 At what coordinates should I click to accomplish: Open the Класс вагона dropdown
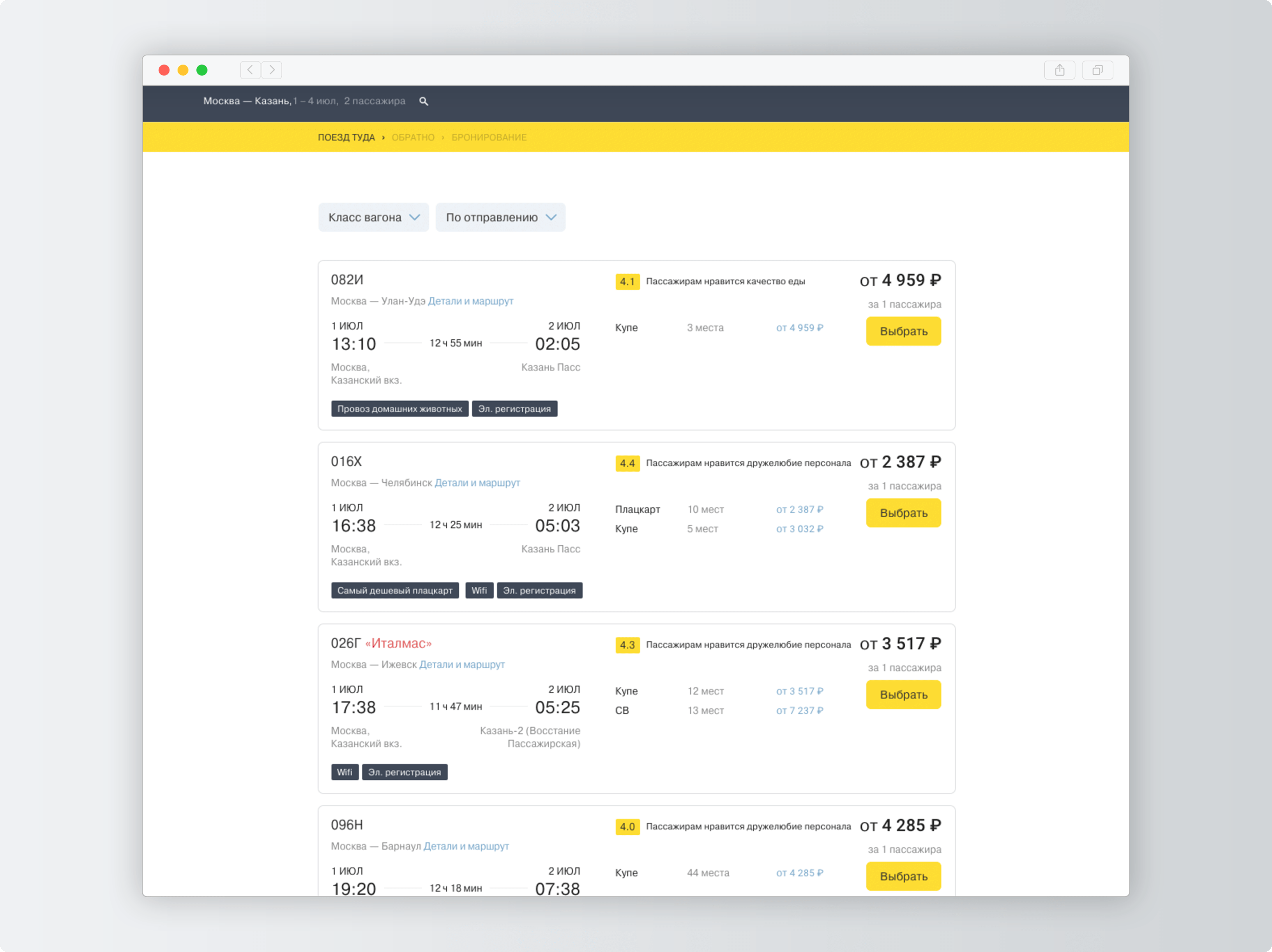[x=374, y=217]
